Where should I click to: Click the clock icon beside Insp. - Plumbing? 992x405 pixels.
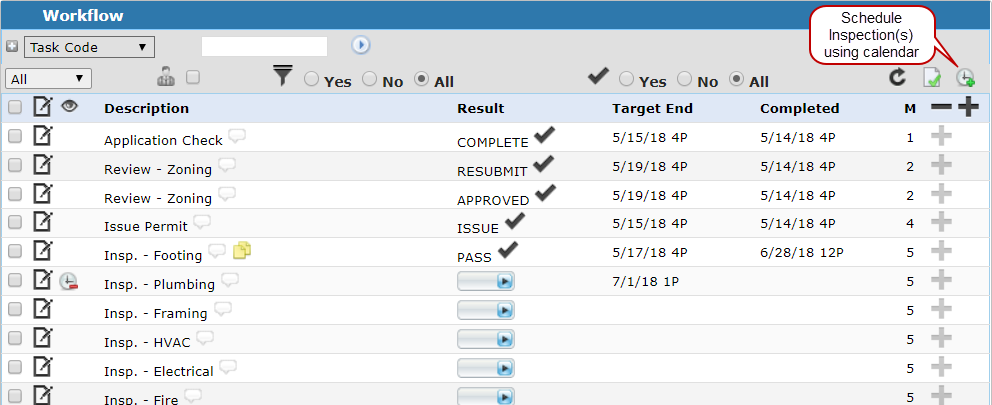[x=68, y=281]
